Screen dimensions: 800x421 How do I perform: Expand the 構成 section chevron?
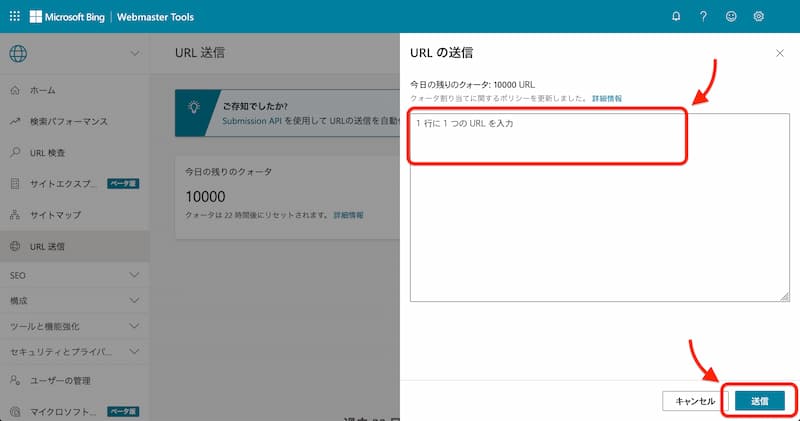click(x=134, y=301)
